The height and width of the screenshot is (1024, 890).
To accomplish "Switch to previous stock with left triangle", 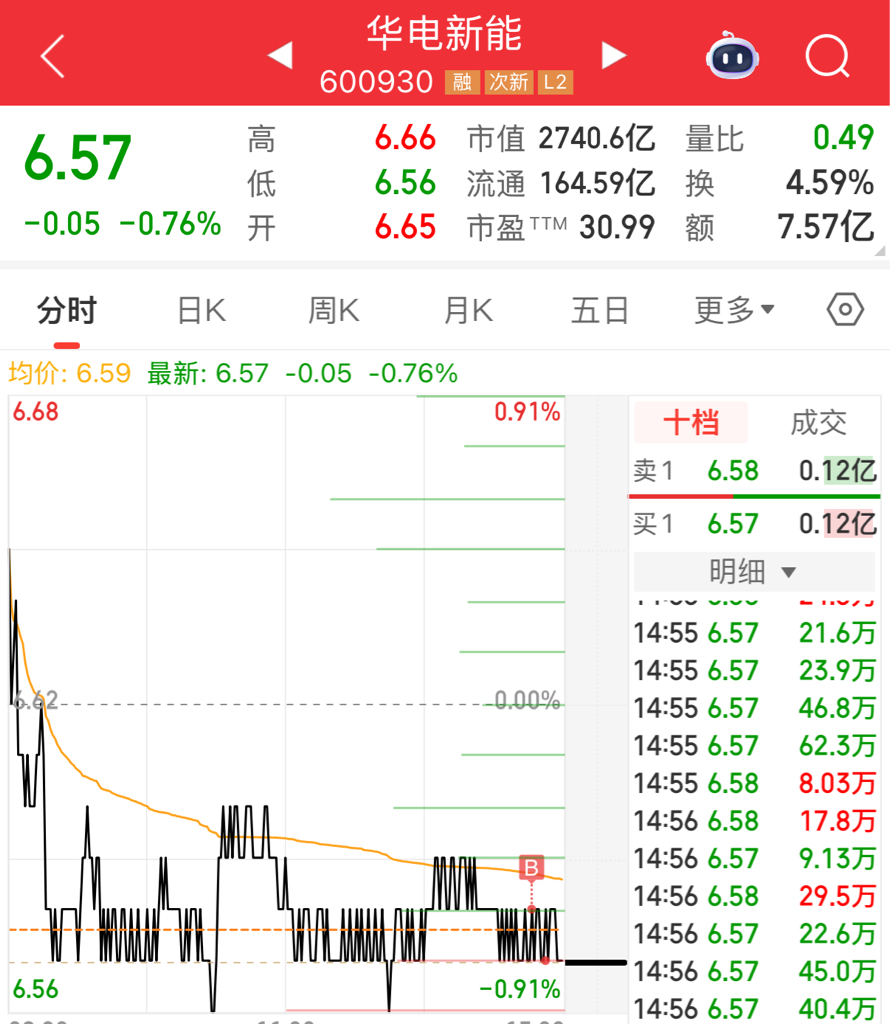I will point(280,55).
